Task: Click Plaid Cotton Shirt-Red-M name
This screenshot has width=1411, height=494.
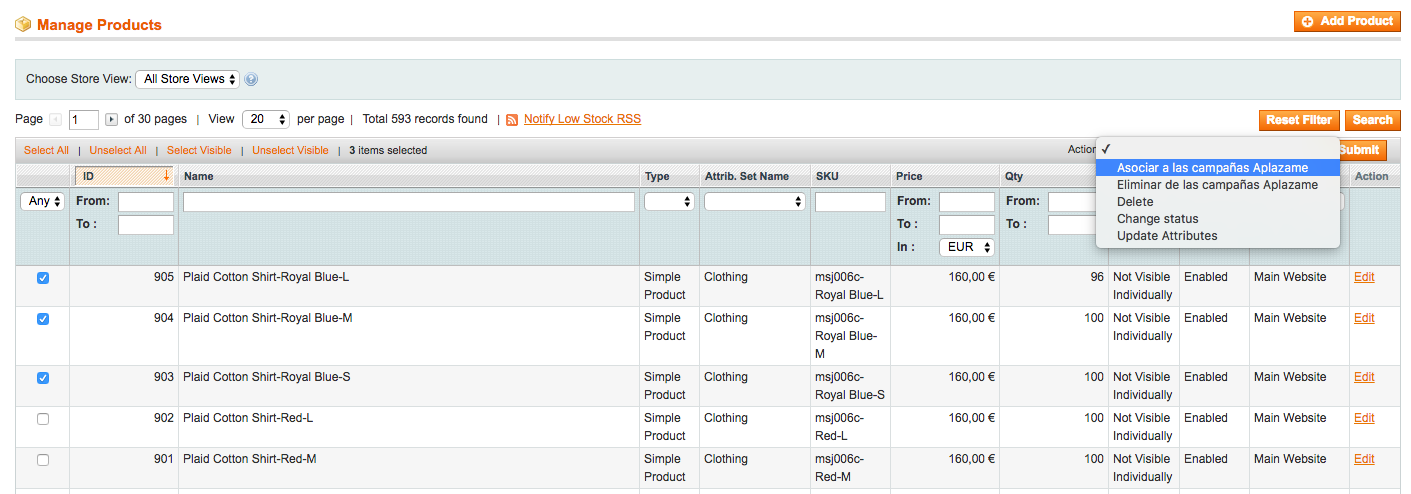Action: point(250,459)
